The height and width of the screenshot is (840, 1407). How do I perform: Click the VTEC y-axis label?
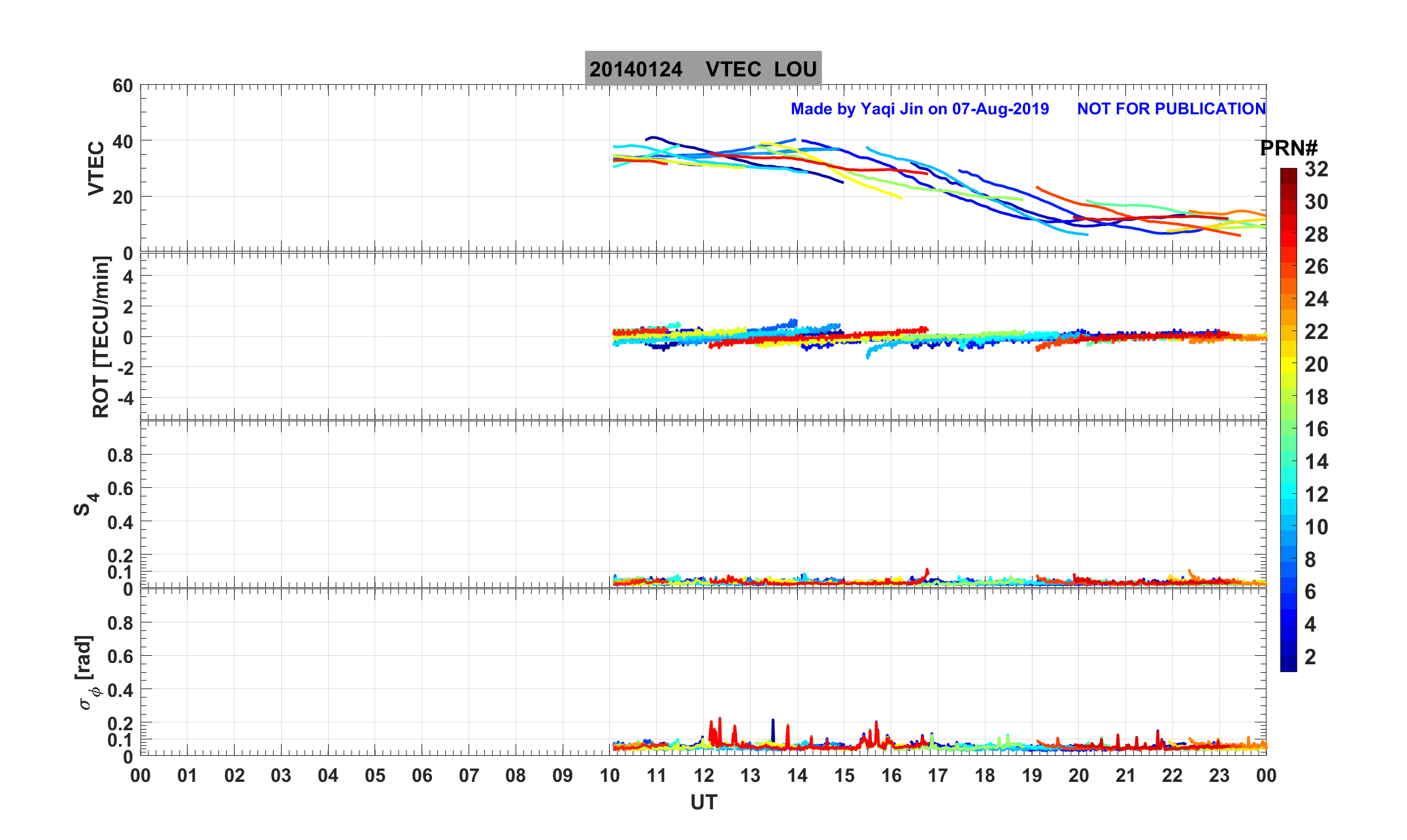pyautogui.click(x=96, y=169)
